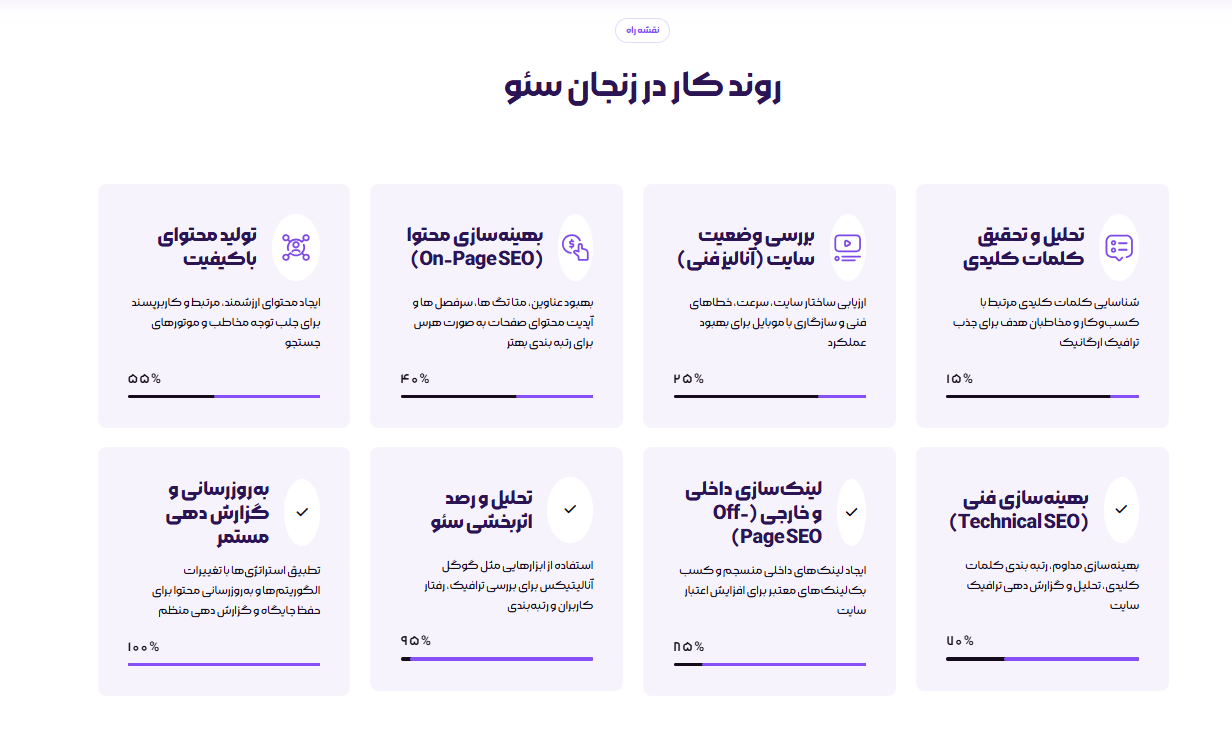Click the 15% progress bar for keyword research

pyautogui.click(x=1042, y=397)
